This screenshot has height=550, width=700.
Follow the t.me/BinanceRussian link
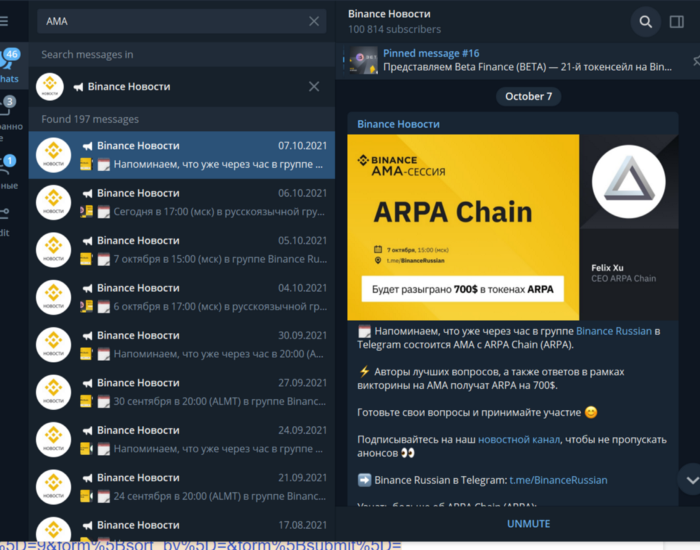[x=558, y=480]
